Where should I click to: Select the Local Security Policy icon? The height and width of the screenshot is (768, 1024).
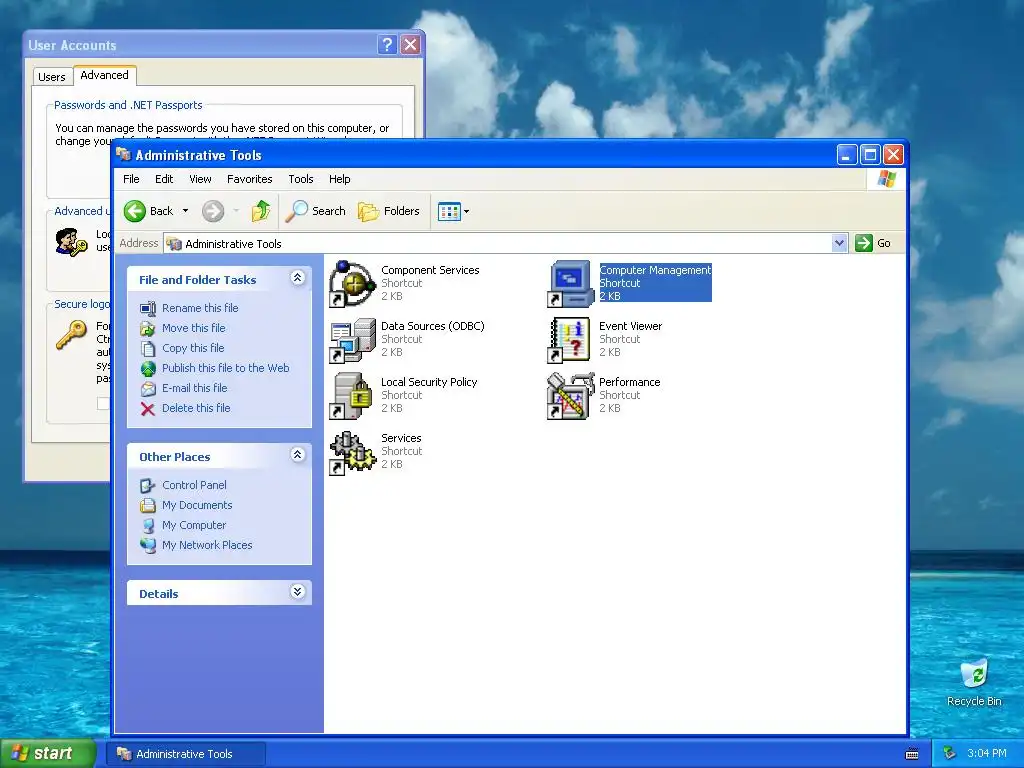353,396
